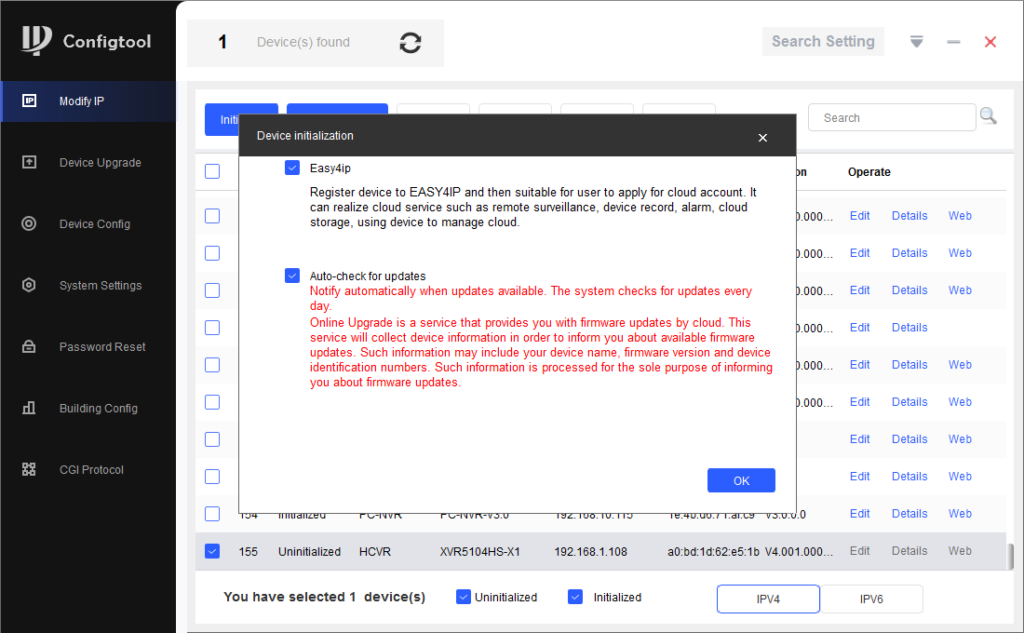The width and height of the screenshot is (1024, 633).
Task: Close the Device initialization dialog
Action: [x=763, y=137]
